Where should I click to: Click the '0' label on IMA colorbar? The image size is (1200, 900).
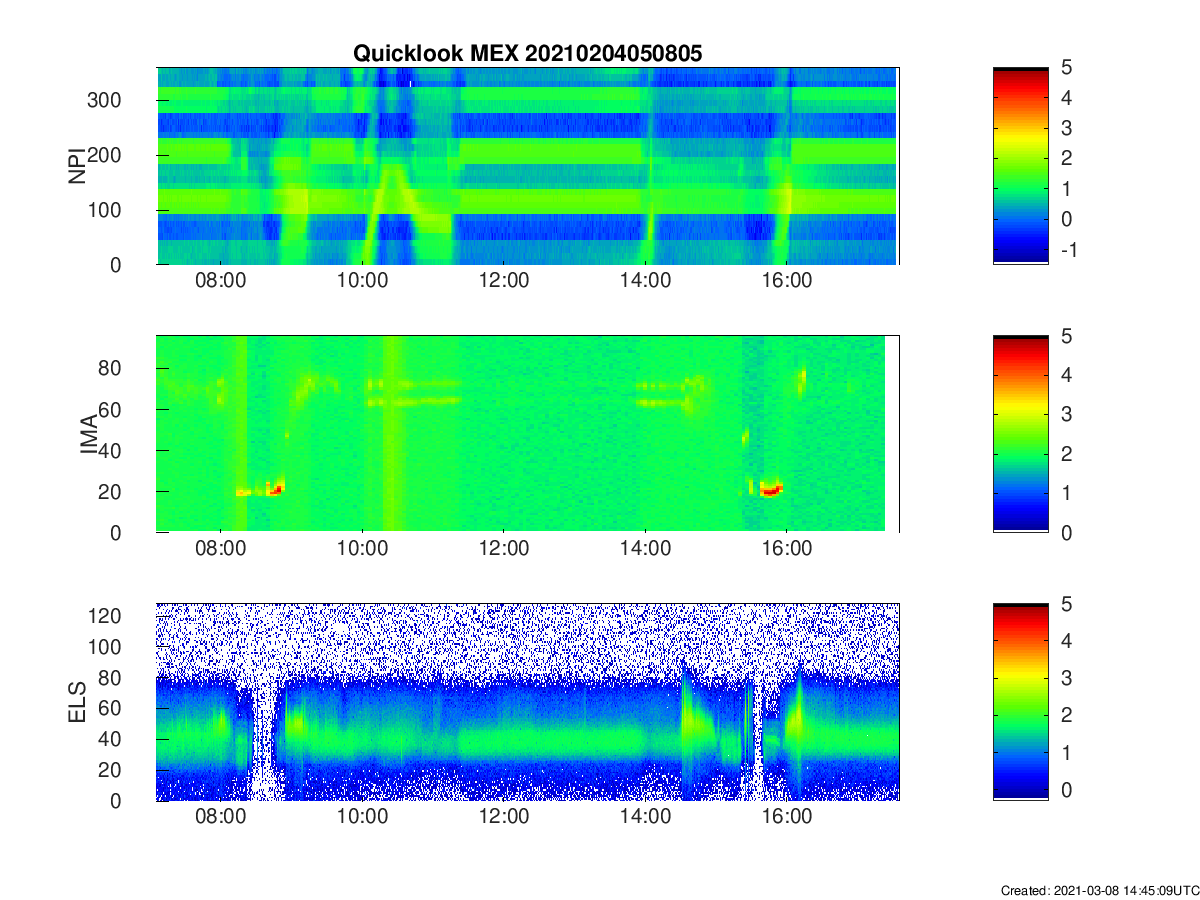(x=1066, y=532)
